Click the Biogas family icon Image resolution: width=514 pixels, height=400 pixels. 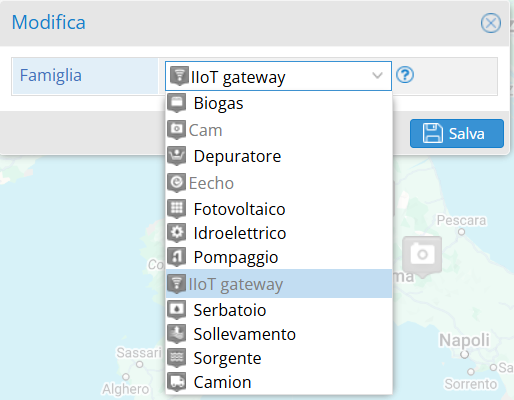pyautogui.click(x=177, y=103)
